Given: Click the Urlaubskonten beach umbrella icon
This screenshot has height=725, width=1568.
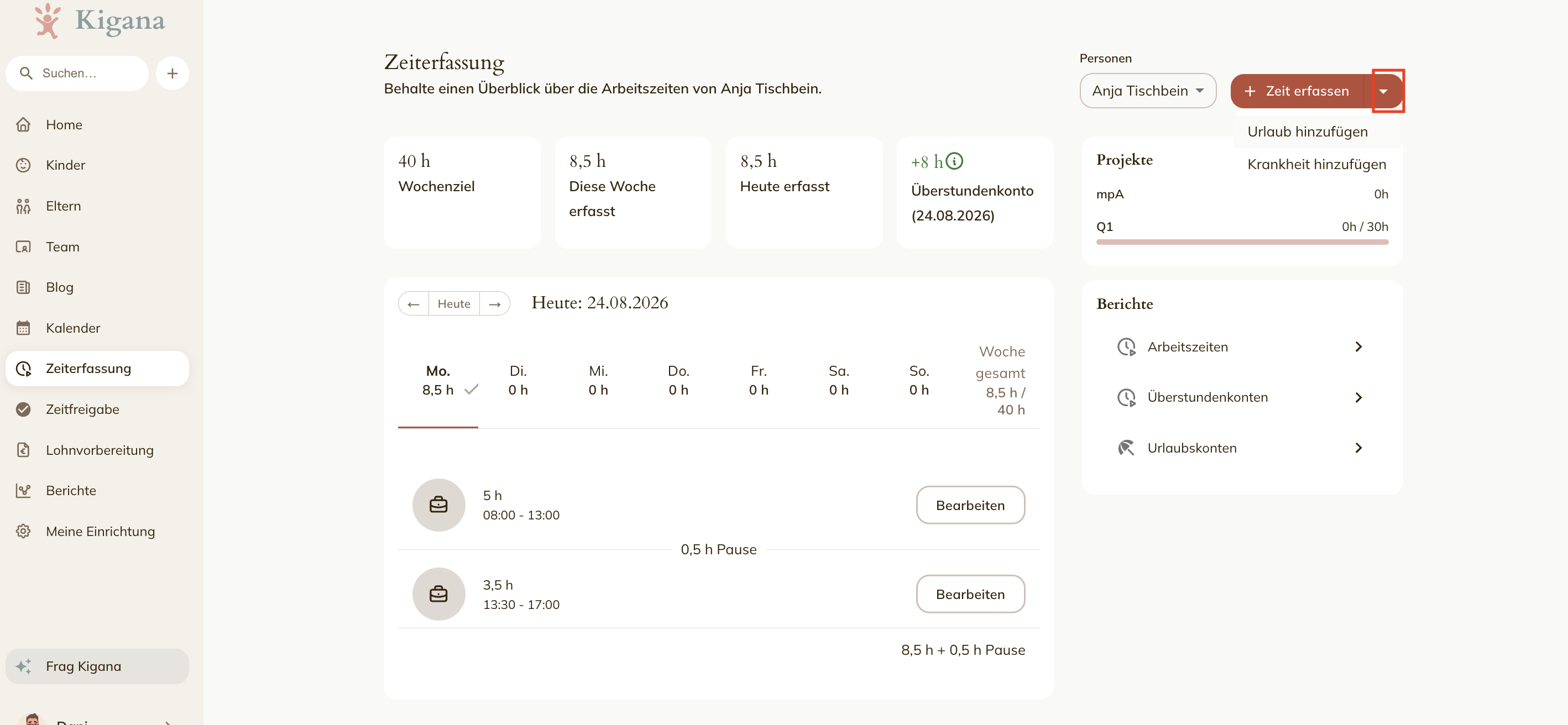Looking at the screenshot, I should (x=1126, y=448).
